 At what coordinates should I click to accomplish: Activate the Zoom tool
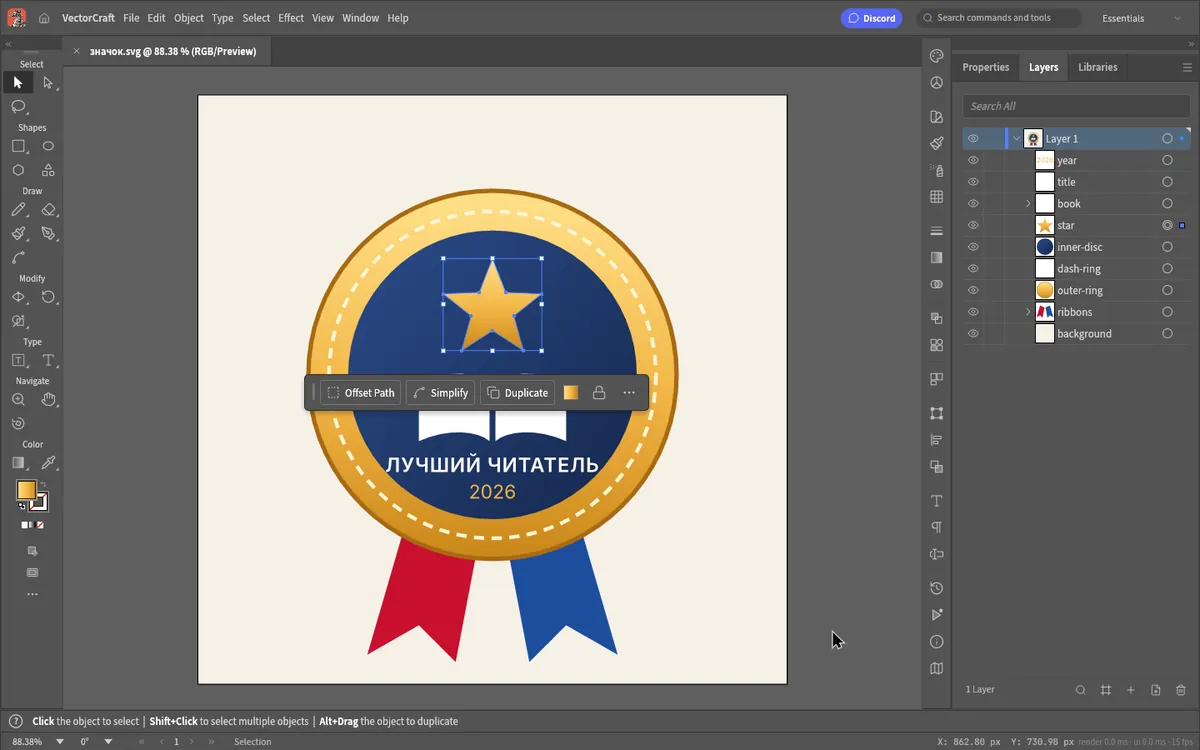tap(18, 399)
